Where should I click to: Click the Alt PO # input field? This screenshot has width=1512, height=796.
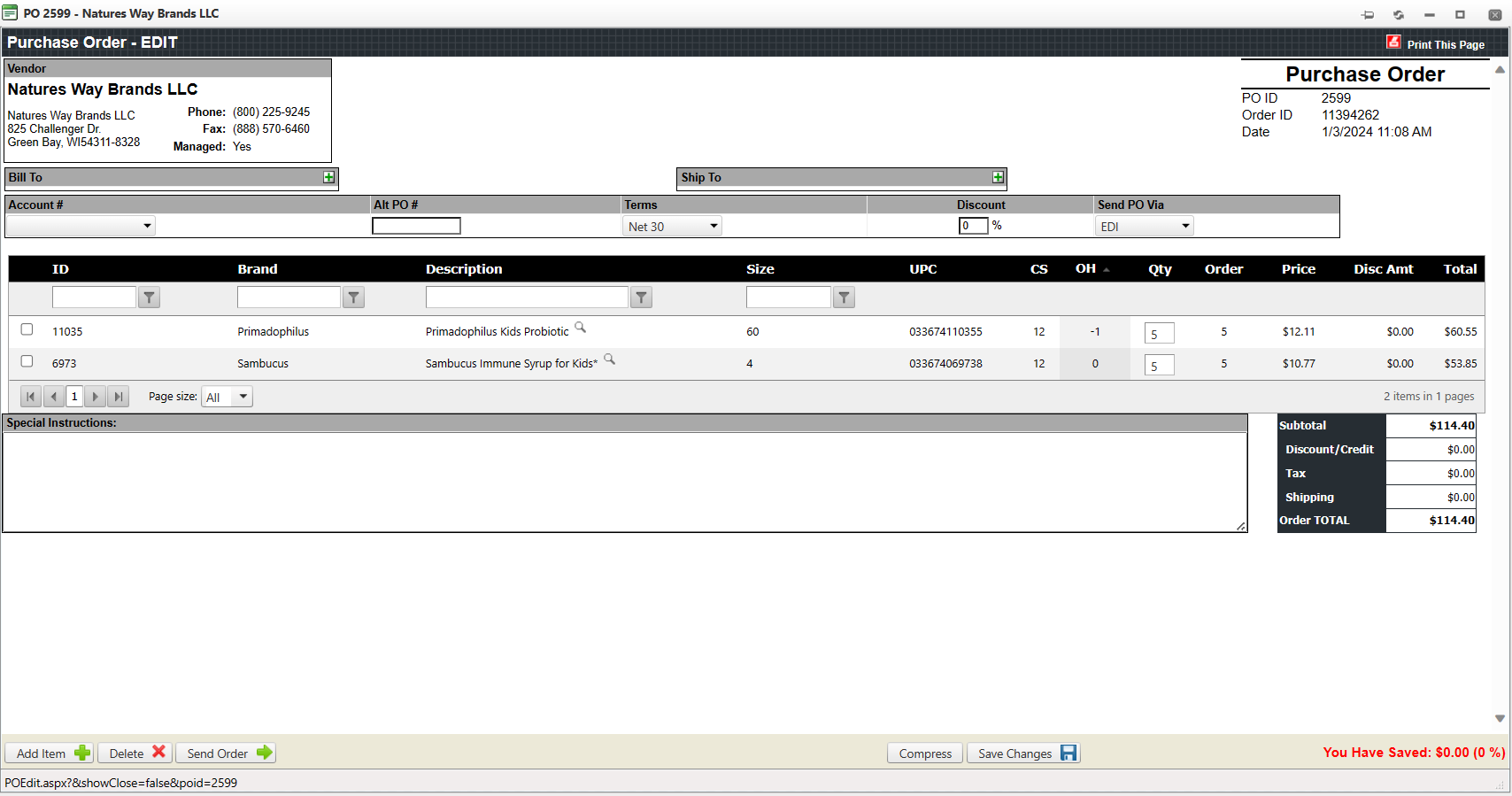pos(416,226)
